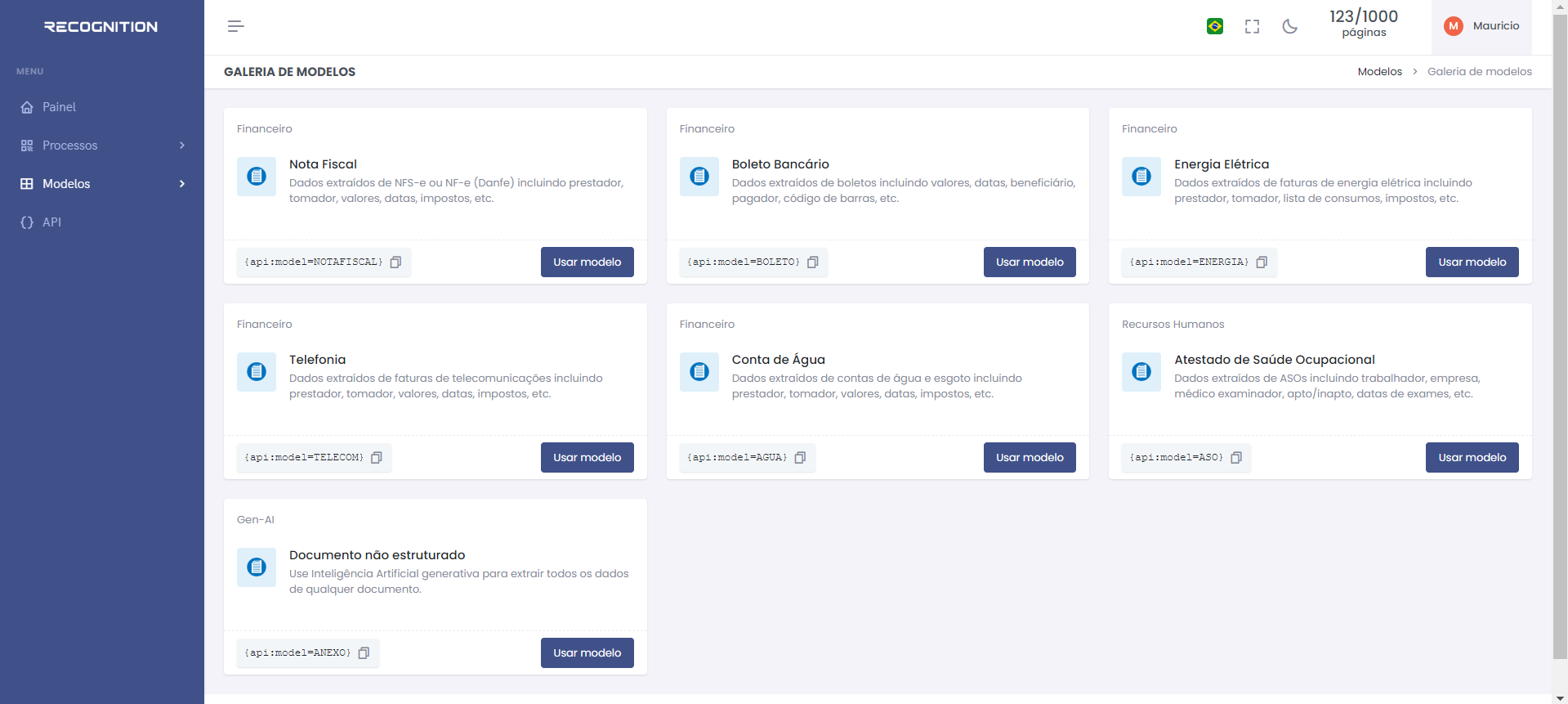
Task: Click the Telefonia document icon
Action: click(x=257, y=372)
